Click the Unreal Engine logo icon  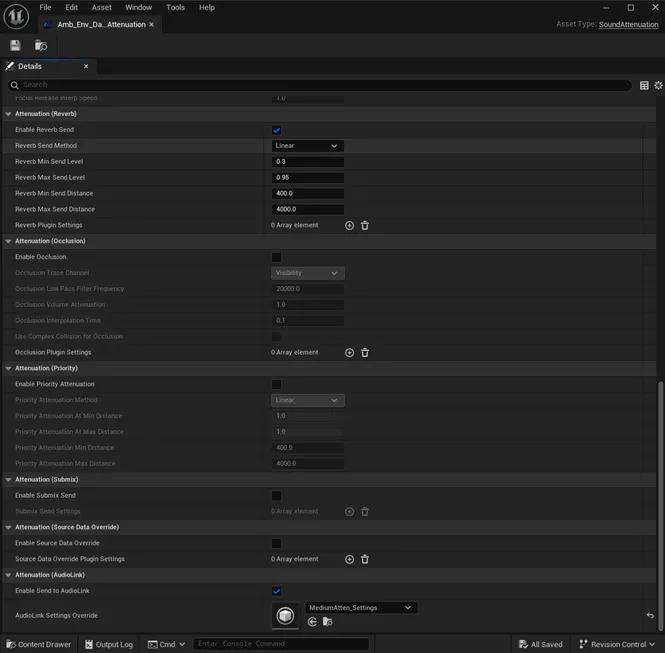click(16, 17)
